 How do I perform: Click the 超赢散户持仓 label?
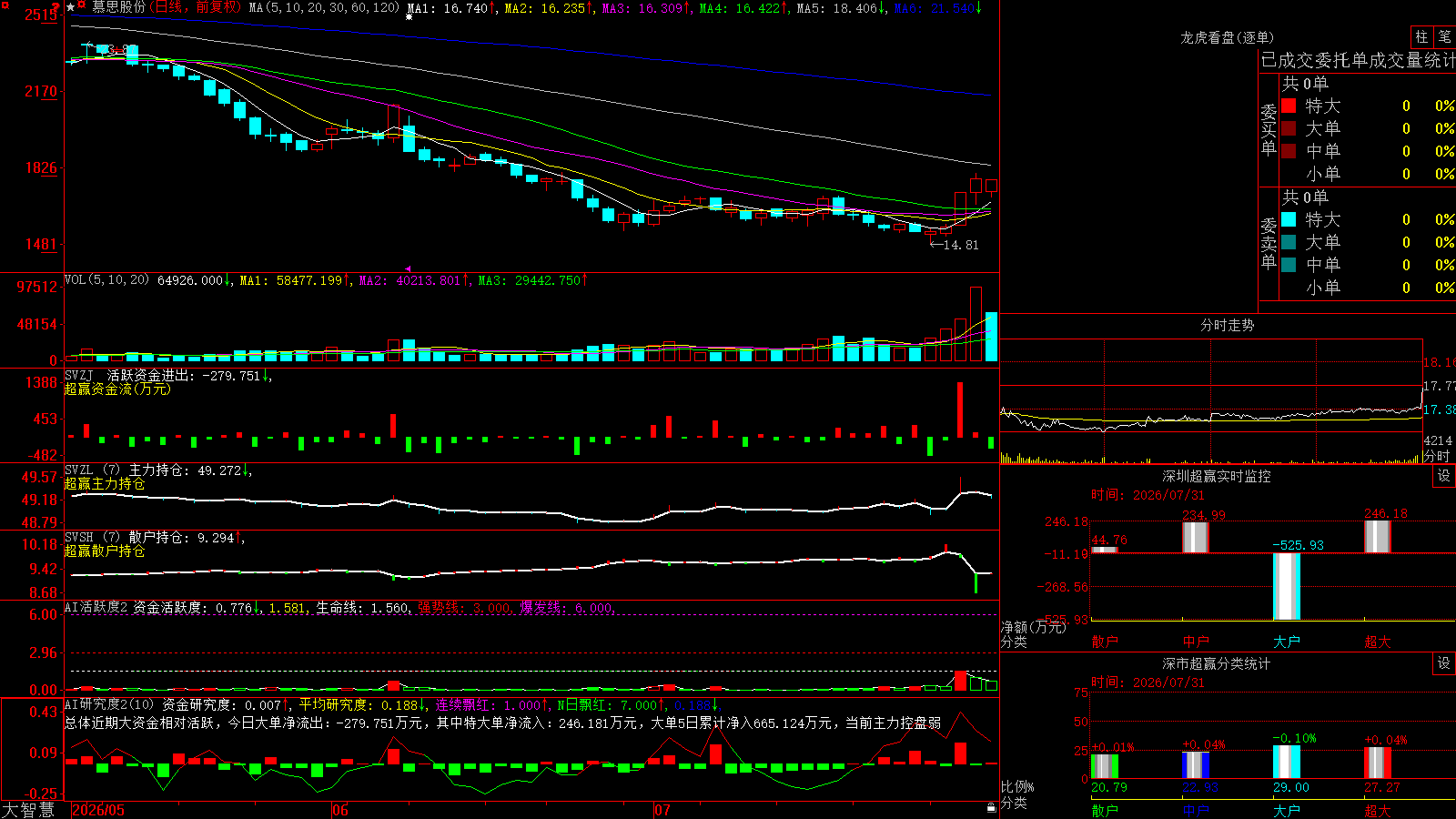tap(105, 551)
